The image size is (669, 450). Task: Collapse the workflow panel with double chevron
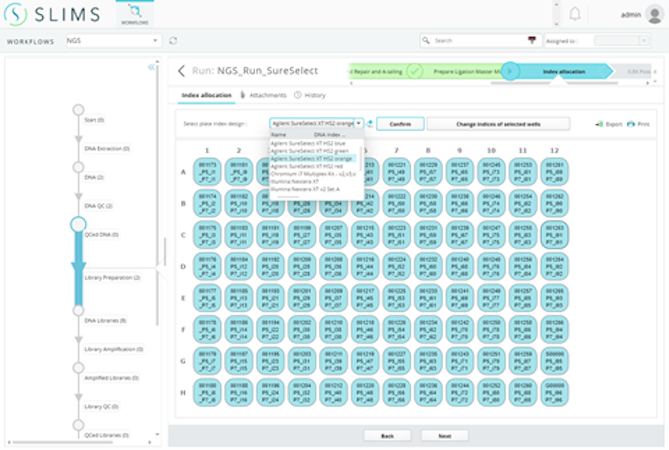coord(151,67)
